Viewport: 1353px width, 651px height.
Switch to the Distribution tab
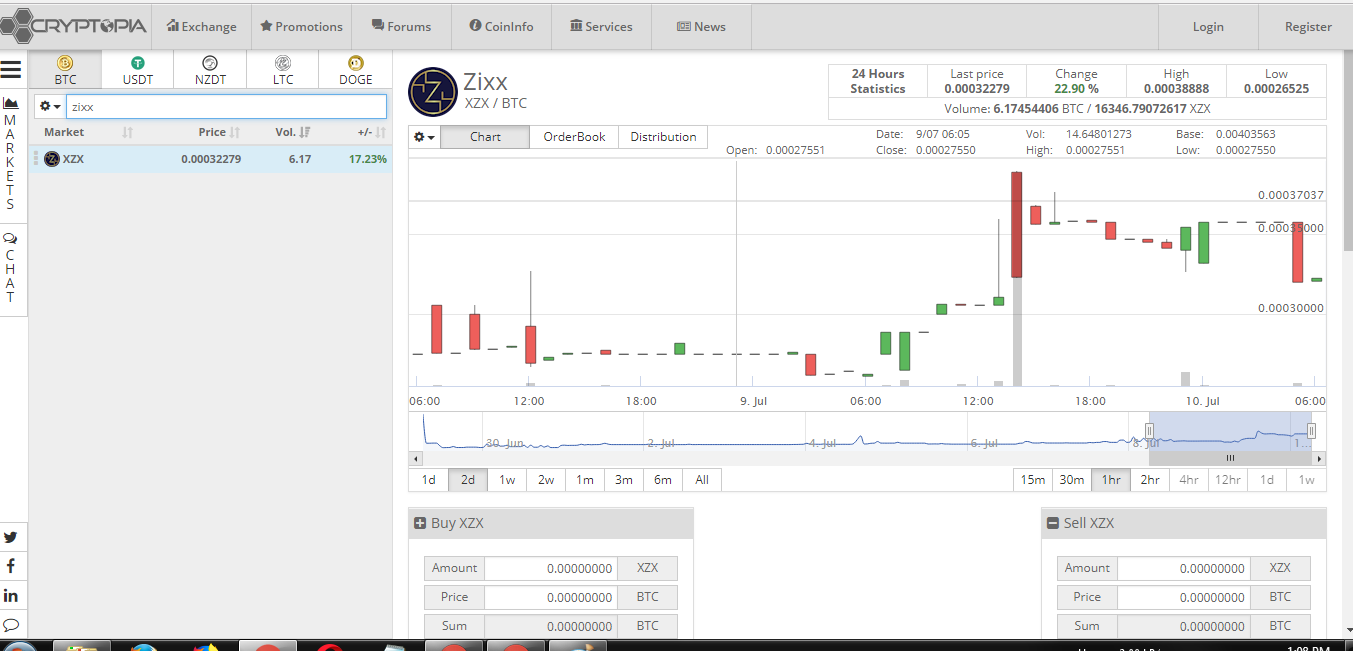click(663, 137)
